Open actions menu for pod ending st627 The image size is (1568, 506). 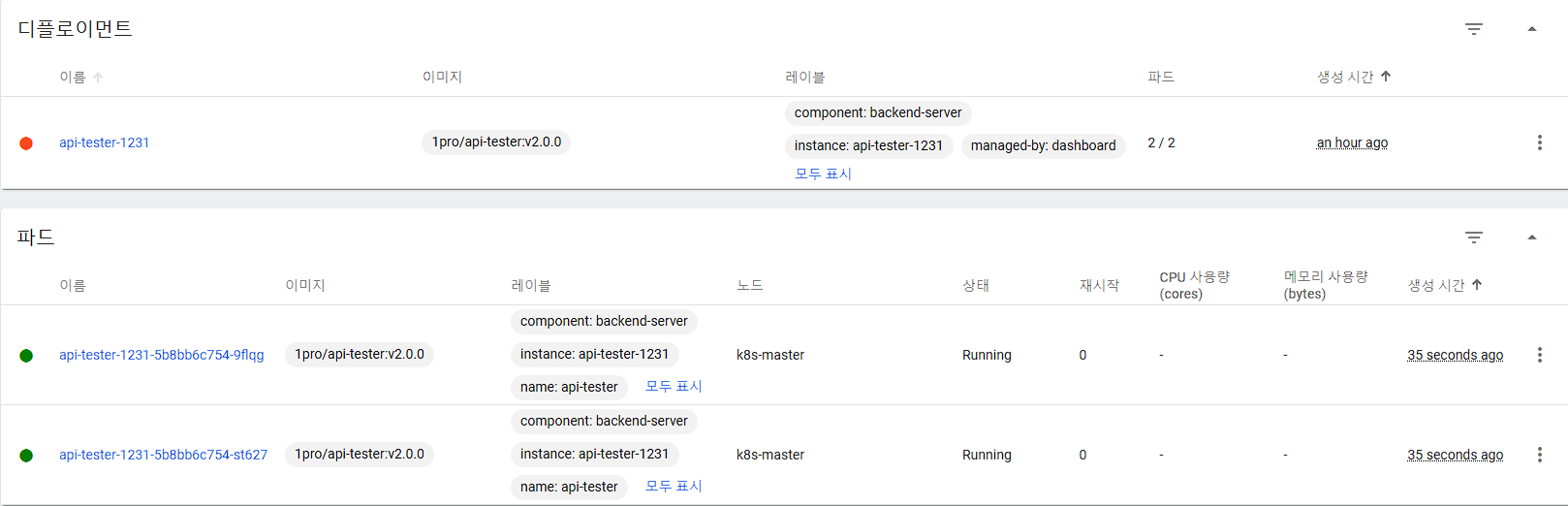point(1539,455)
